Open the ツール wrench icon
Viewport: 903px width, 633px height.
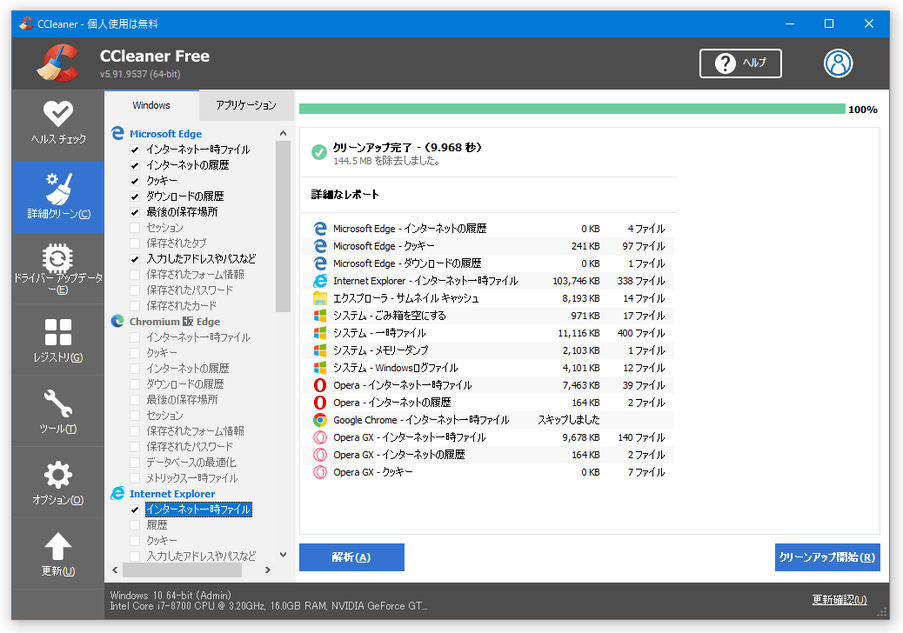(58, 403)
